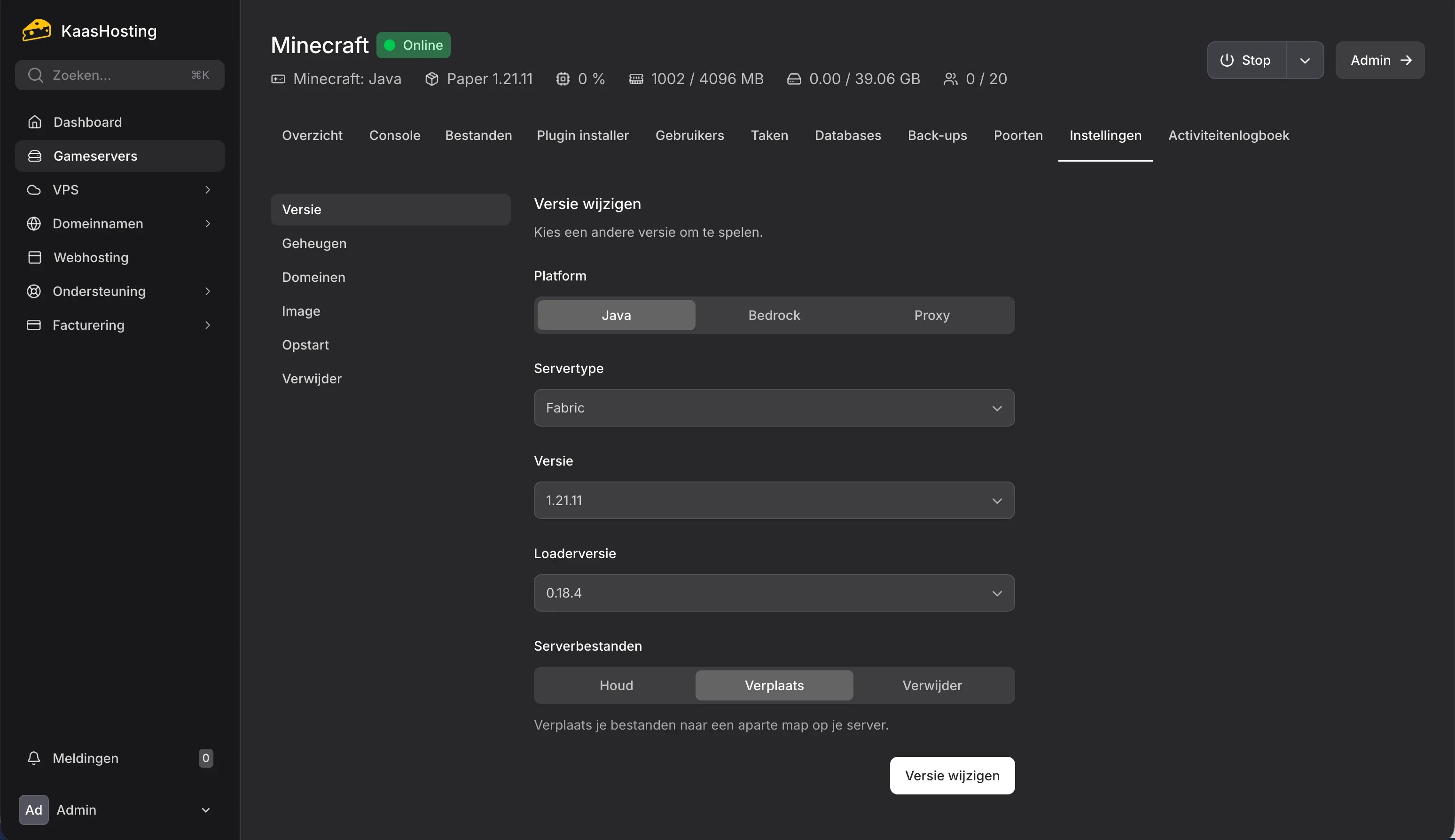The image size is (1455, 840).
Task: Click the Meldingen bell icon
Action: point(34,758)
